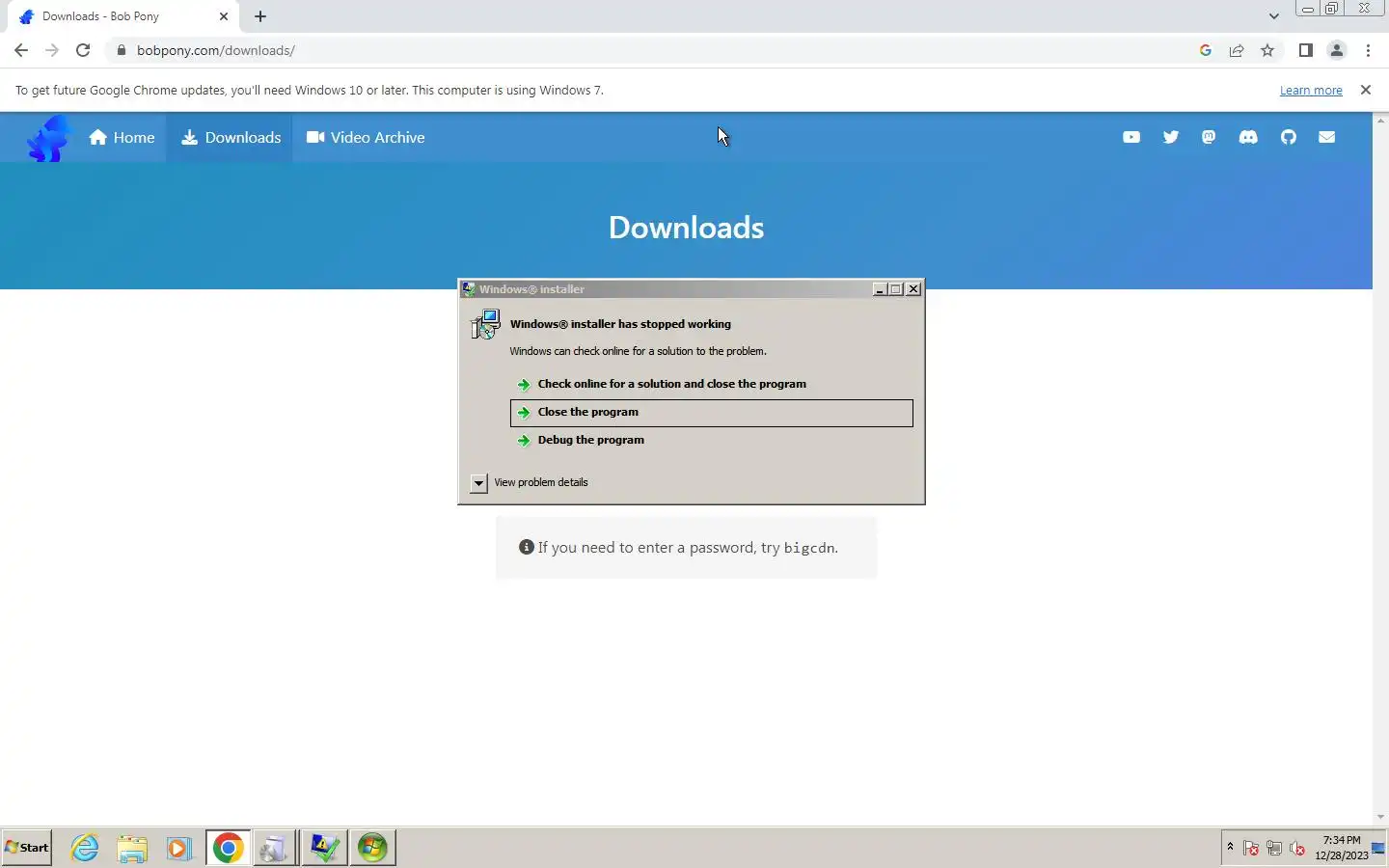Viewport: 1389px width, 868px height.
Task: Go back with the browser back arrow
Action: pyautogui.click(x=21, y=50)
